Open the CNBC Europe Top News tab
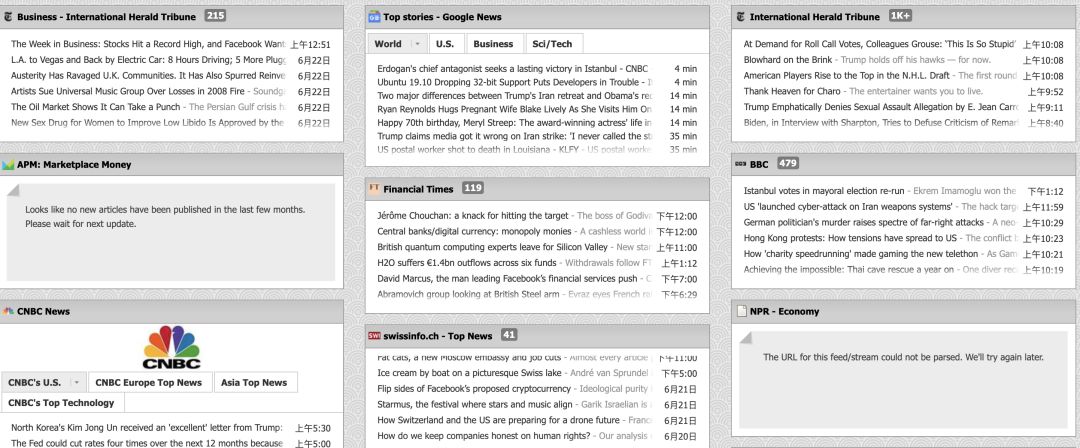The image size is (1080, 448). point(149,383)
